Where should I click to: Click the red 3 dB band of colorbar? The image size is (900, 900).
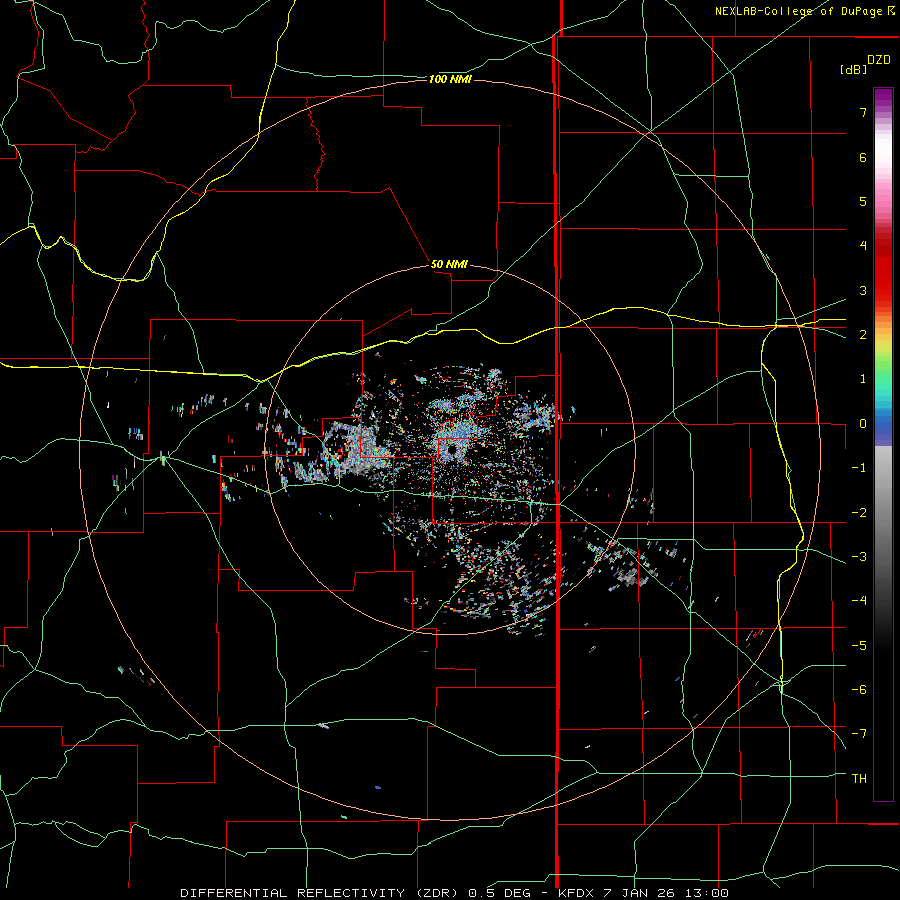[x=883, y=290]
